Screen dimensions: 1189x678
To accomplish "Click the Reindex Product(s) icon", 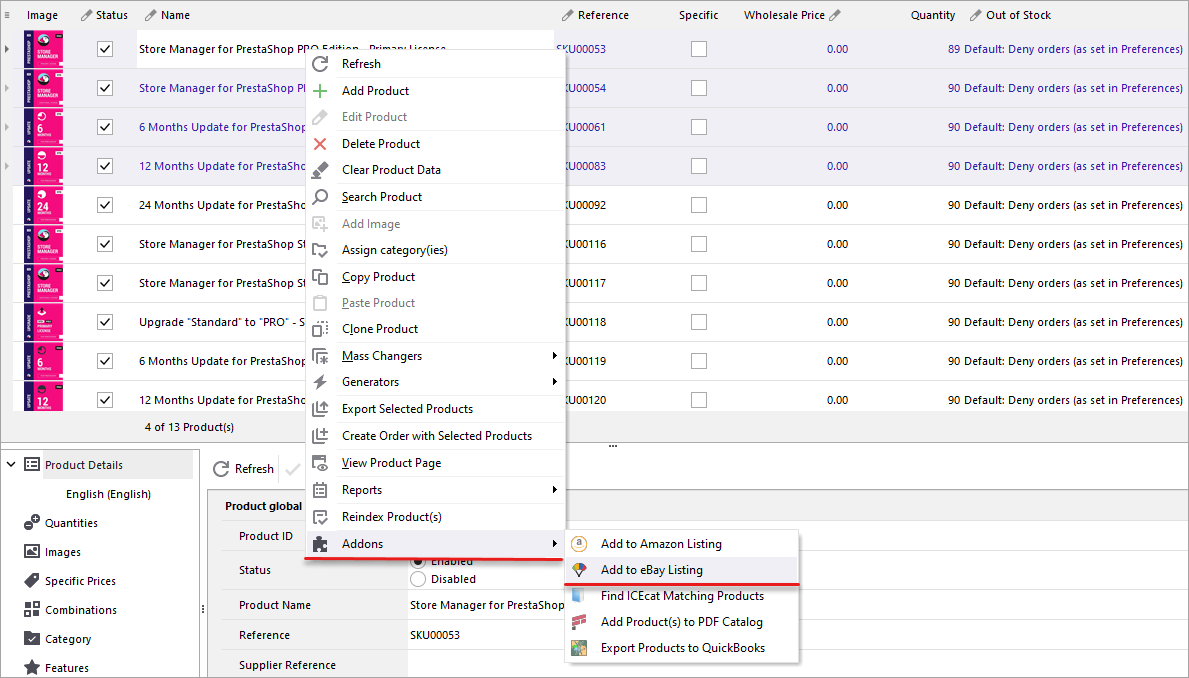I will click(x=320, y=517).
